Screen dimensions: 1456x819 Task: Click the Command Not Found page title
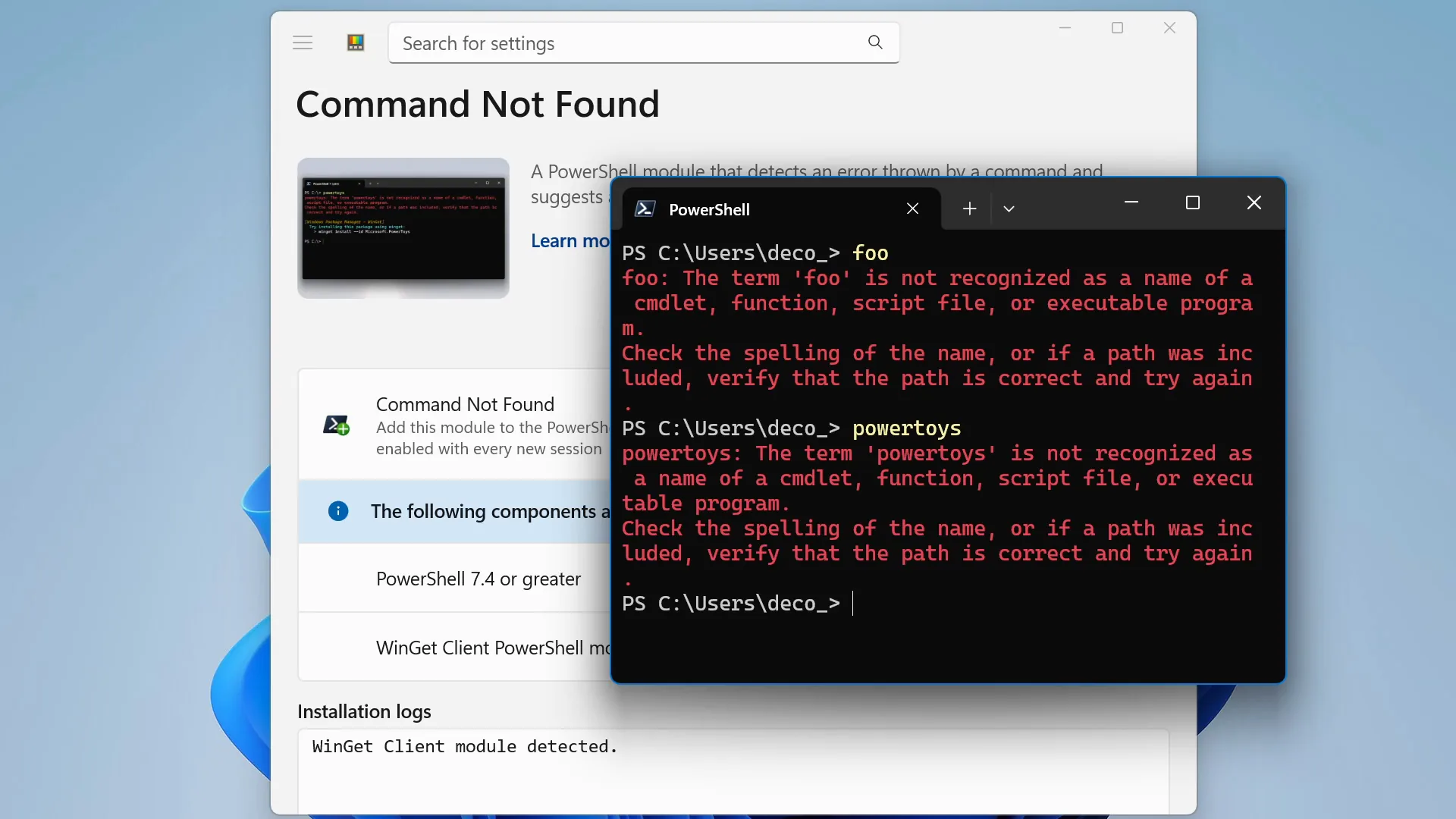coord(478,104)
